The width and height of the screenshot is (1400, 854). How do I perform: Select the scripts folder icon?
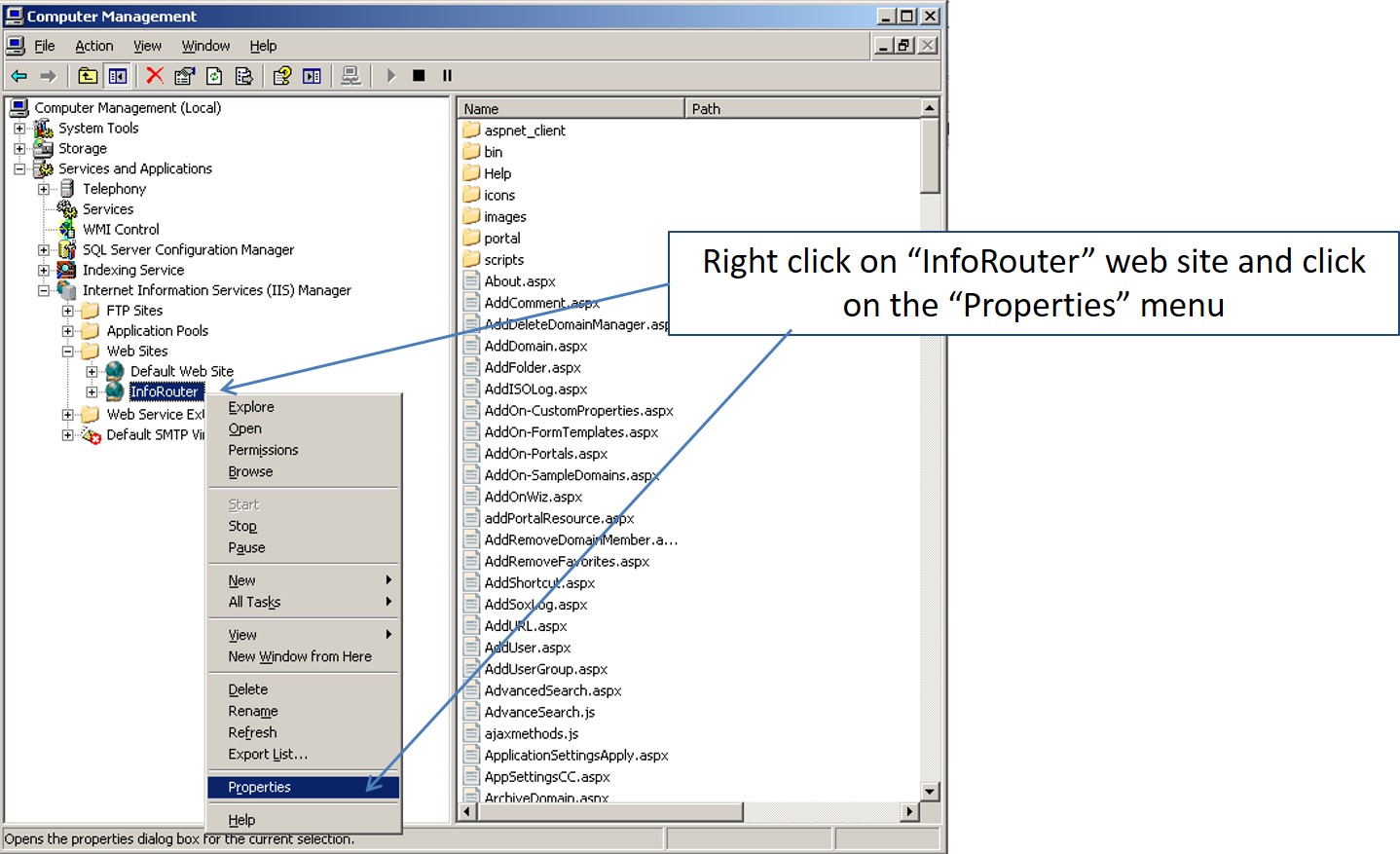[x=471, y=259]
